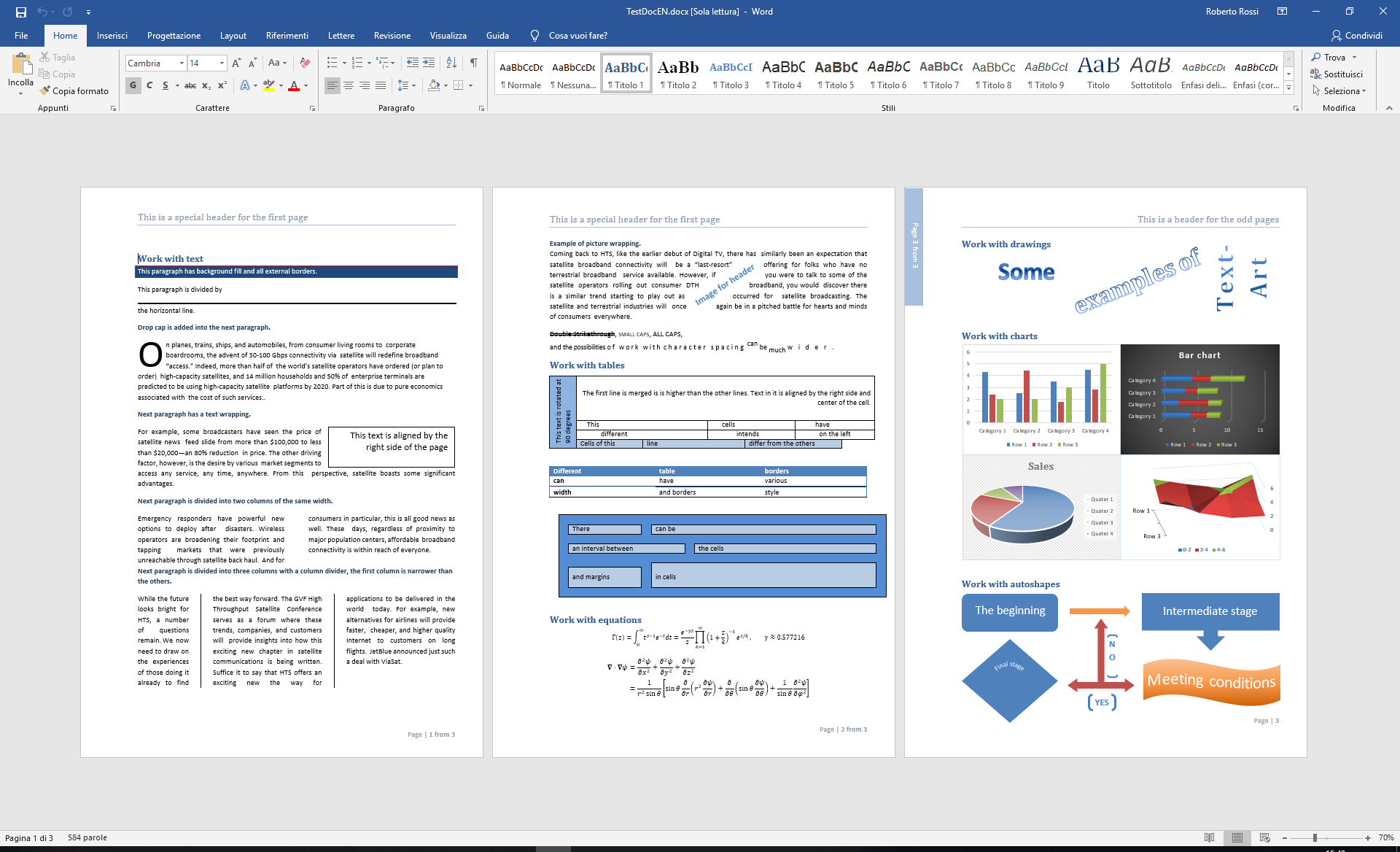Open the Cambria font name dropdown
The width and height of the screenshot is (1400, 852).
182,63
